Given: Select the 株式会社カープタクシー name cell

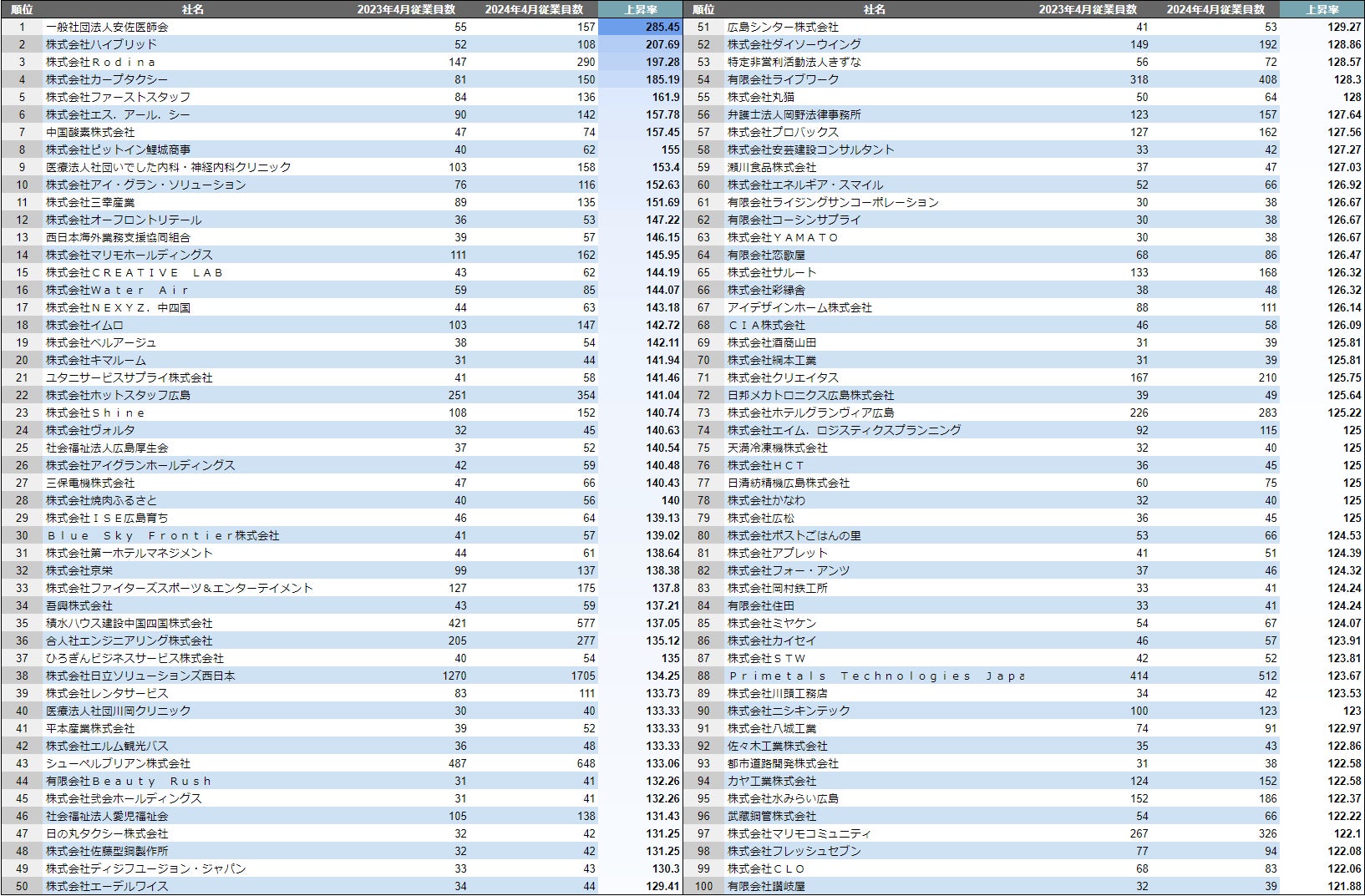Looking at the screenshot, I should tap(107, 79).
